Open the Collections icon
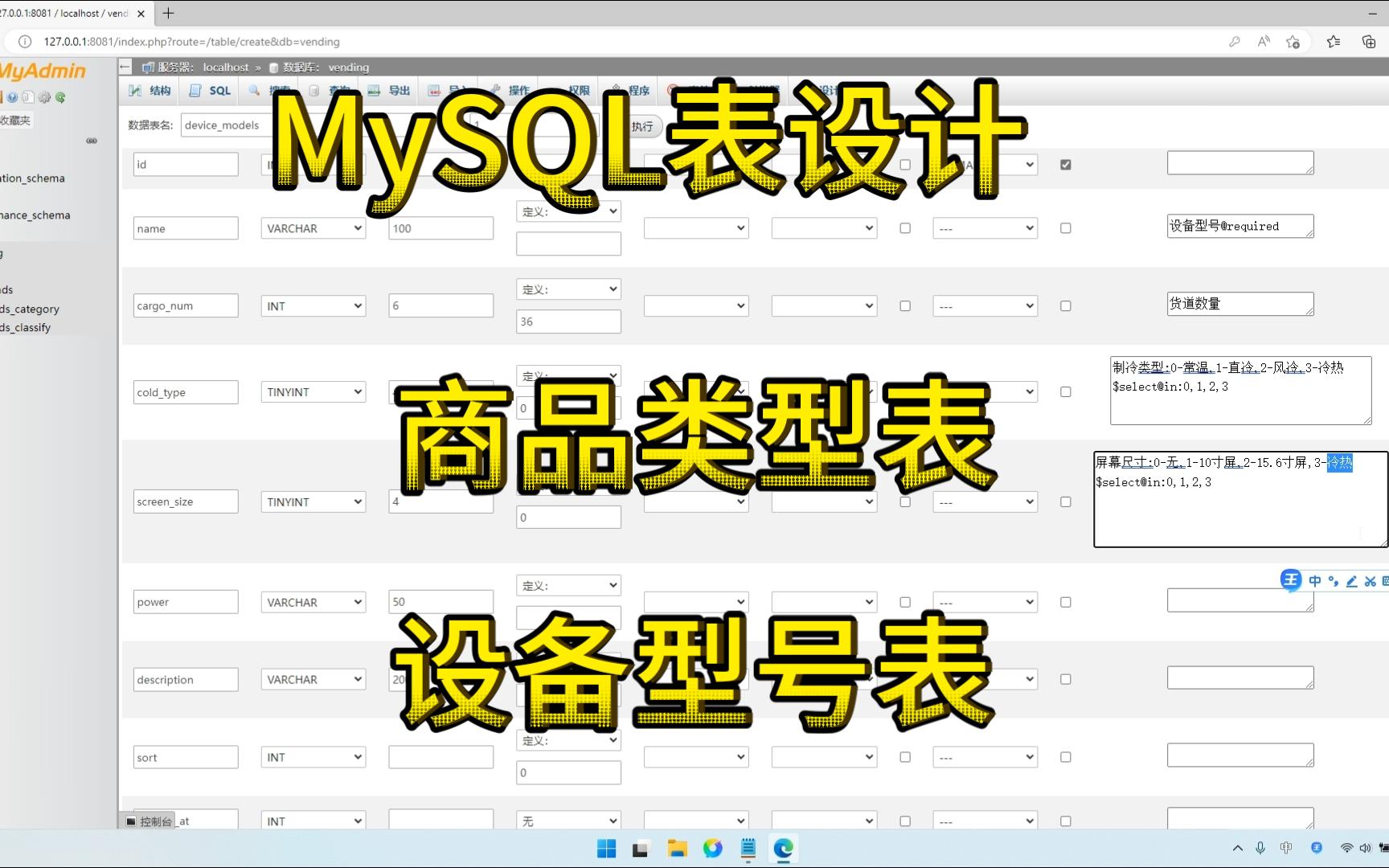 (x=1369, y=42)
